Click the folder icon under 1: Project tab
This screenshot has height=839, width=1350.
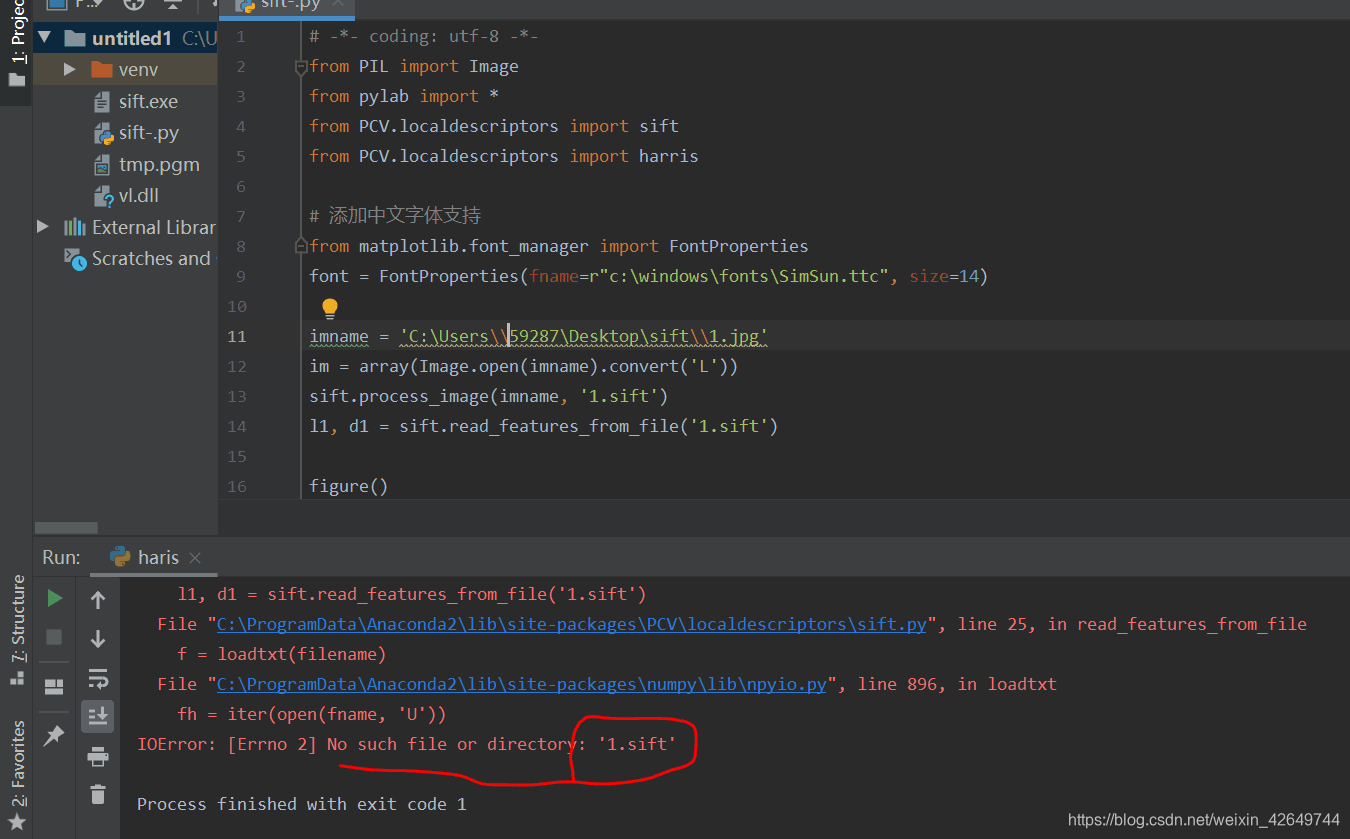(x=17, y=80)
